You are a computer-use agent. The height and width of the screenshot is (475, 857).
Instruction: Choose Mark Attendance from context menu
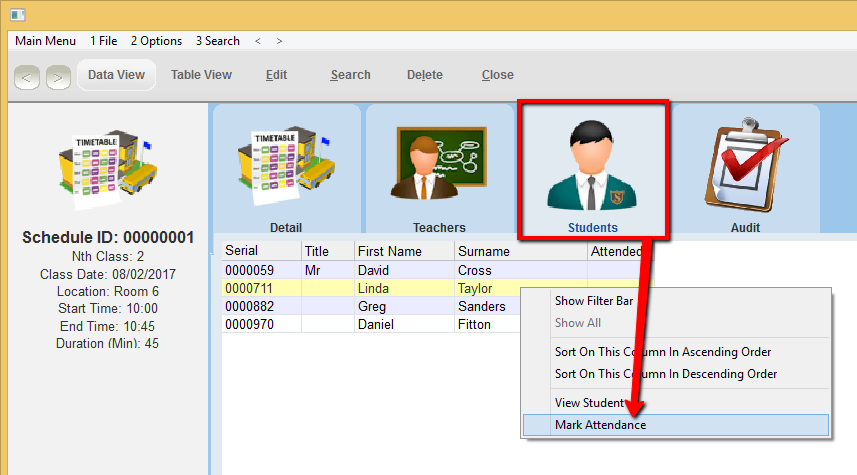600,425
